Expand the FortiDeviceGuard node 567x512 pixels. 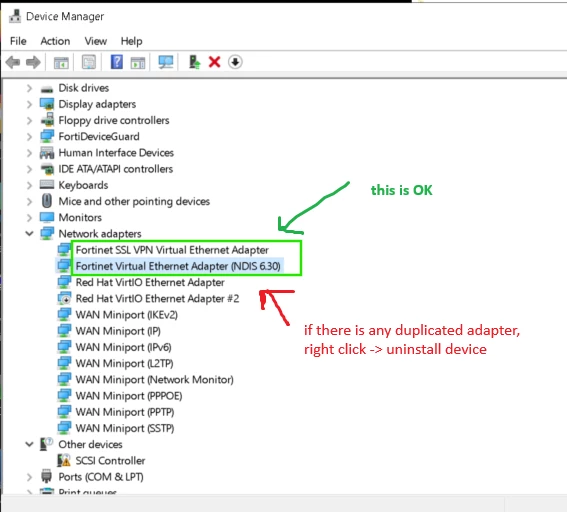coord(29,137)
